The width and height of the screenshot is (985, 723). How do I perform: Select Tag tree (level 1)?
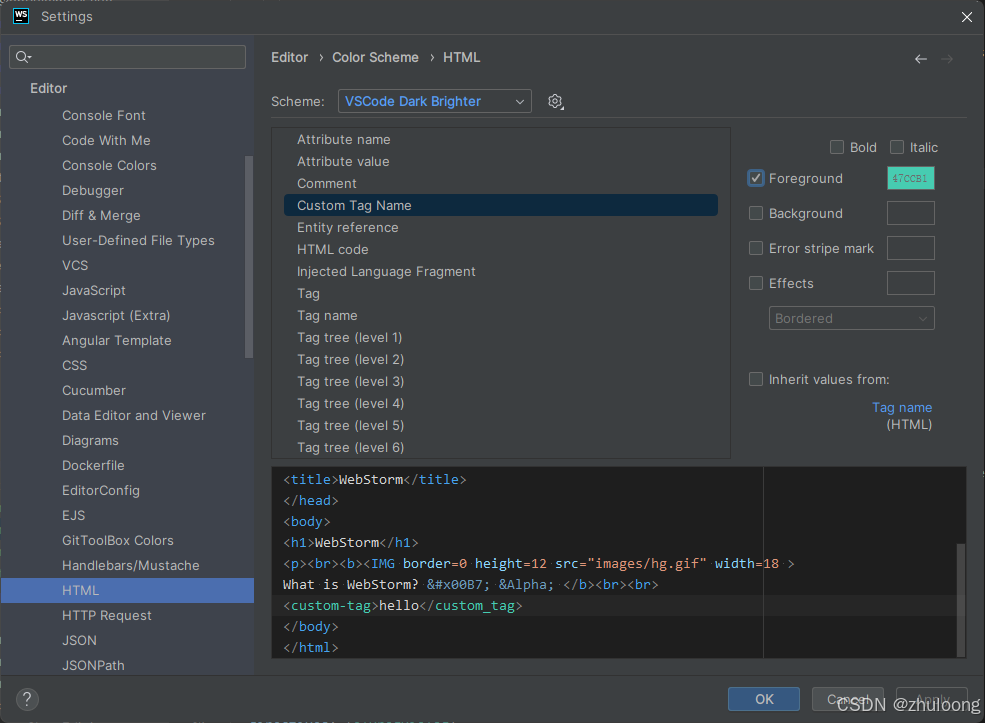click(x=501, y=337)
